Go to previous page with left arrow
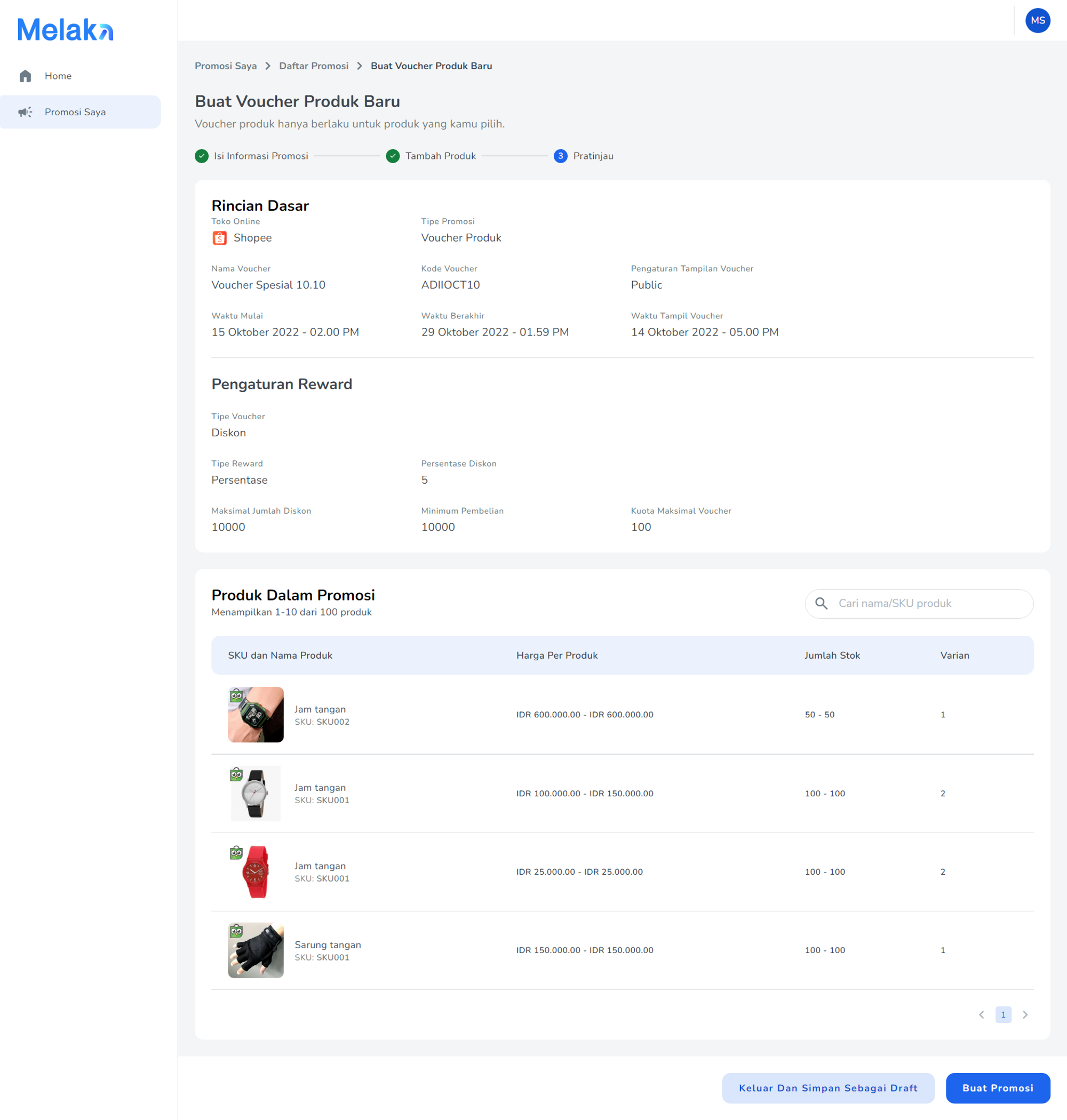The width and height of the screenshot is (1067, 1120). coord(981,1015)
